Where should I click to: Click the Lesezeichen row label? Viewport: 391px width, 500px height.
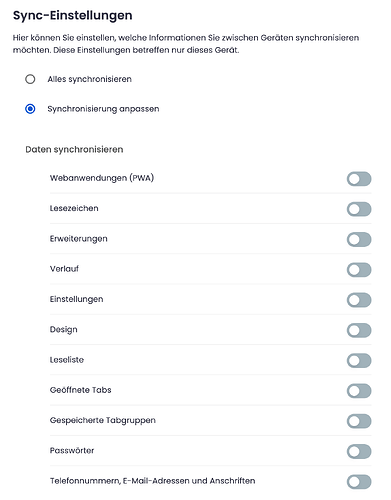click(74, 208)
